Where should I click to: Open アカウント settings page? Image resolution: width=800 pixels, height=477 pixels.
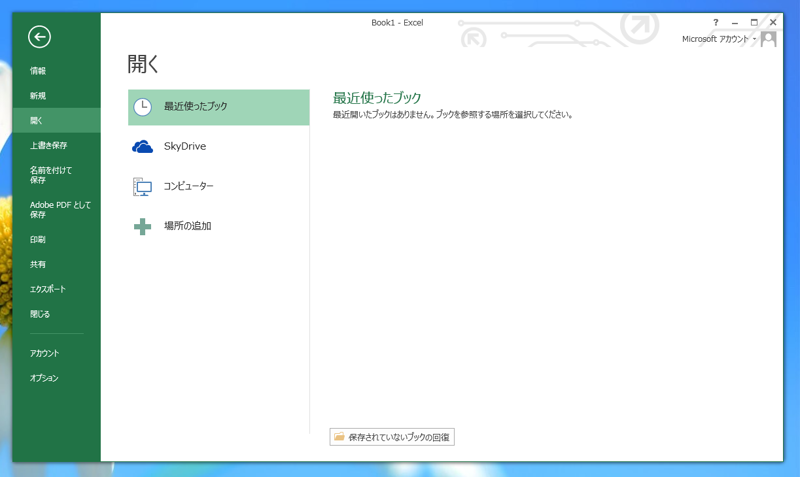[57, 354]
